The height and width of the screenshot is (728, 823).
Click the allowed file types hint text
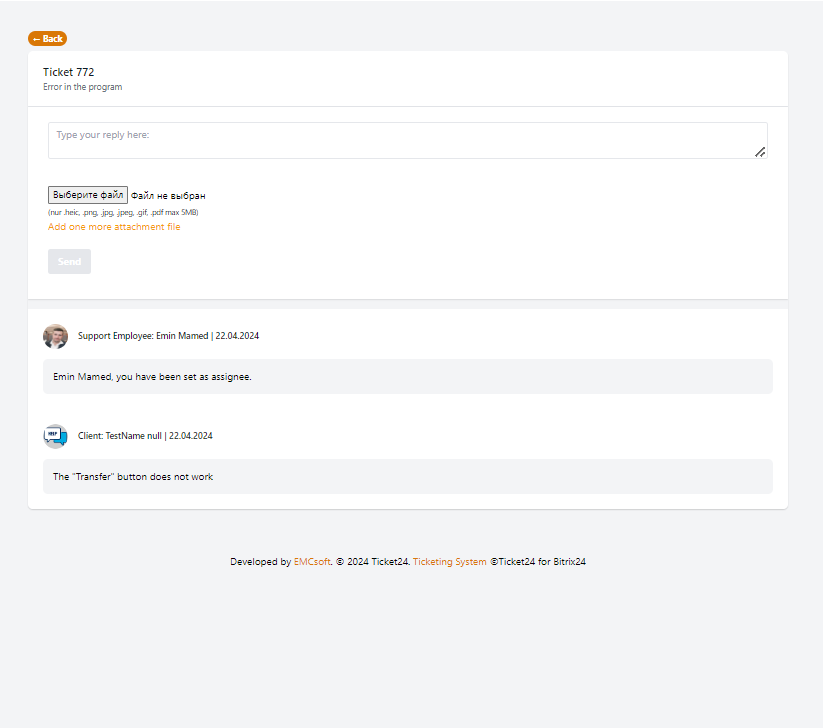(123, 212)
